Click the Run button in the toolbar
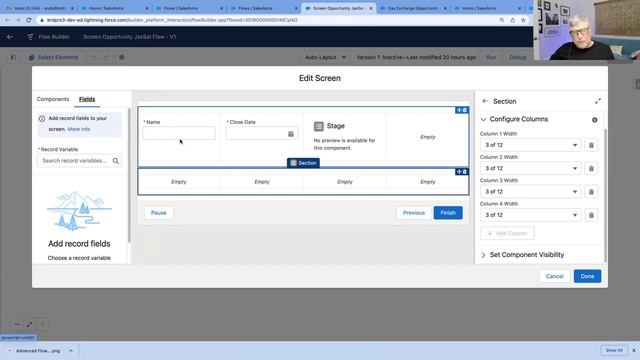Image resolution: width=640 pixels, height=360 pixels. tap(491, 58)
